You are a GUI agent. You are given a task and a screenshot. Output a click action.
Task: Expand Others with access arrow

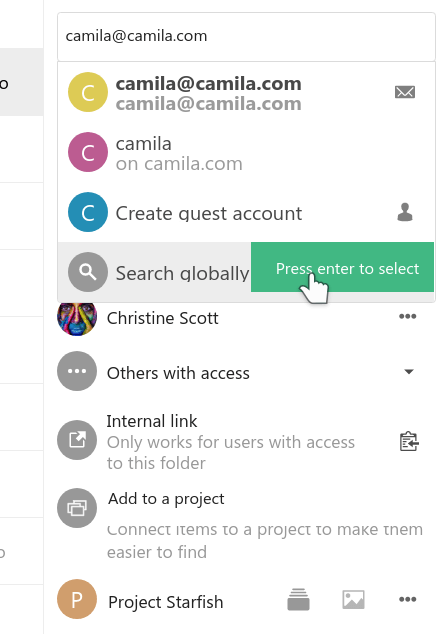pos(409,372)
